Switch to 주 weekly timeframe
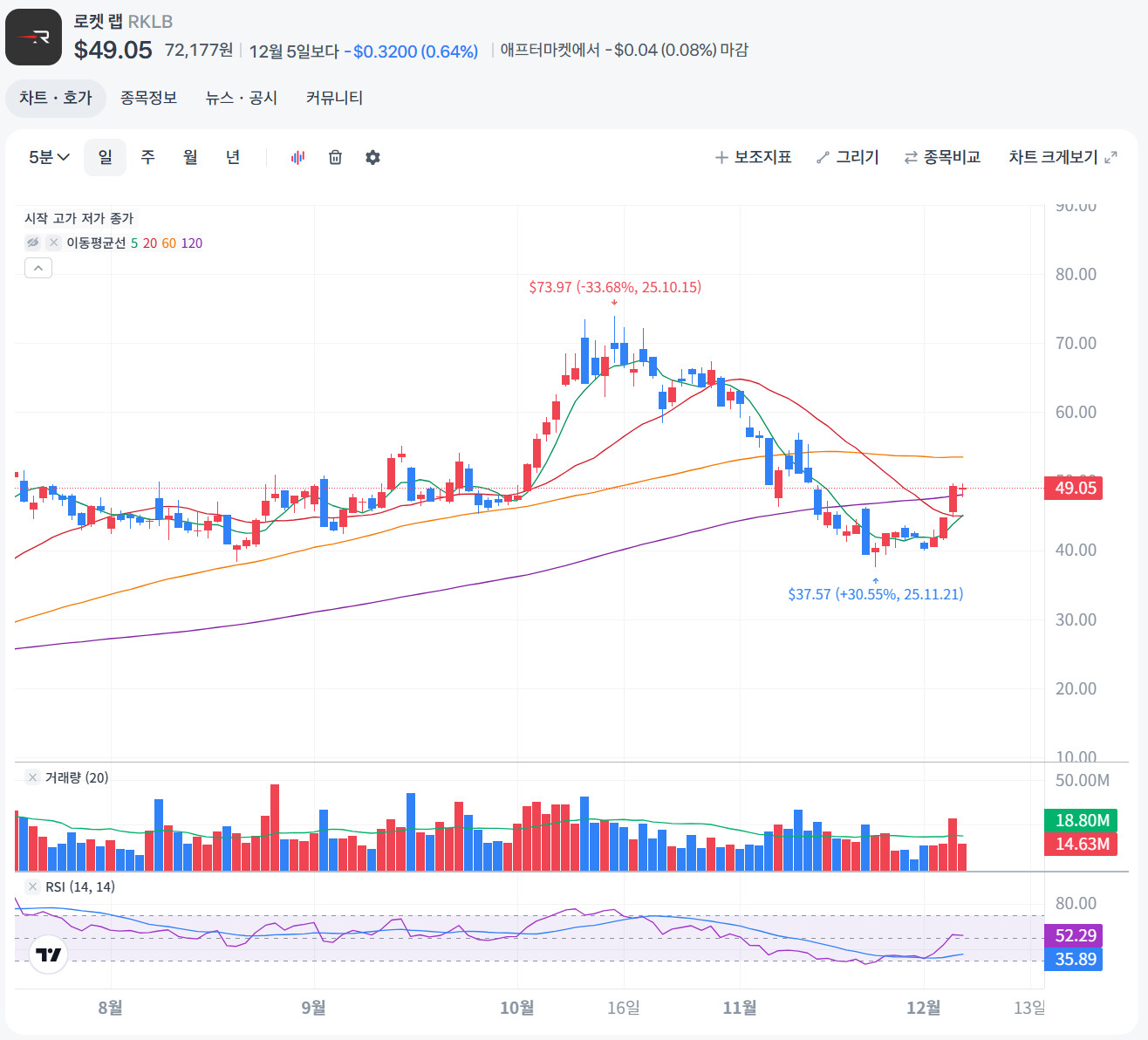1148x1040 pixels. tap(147, 157)
